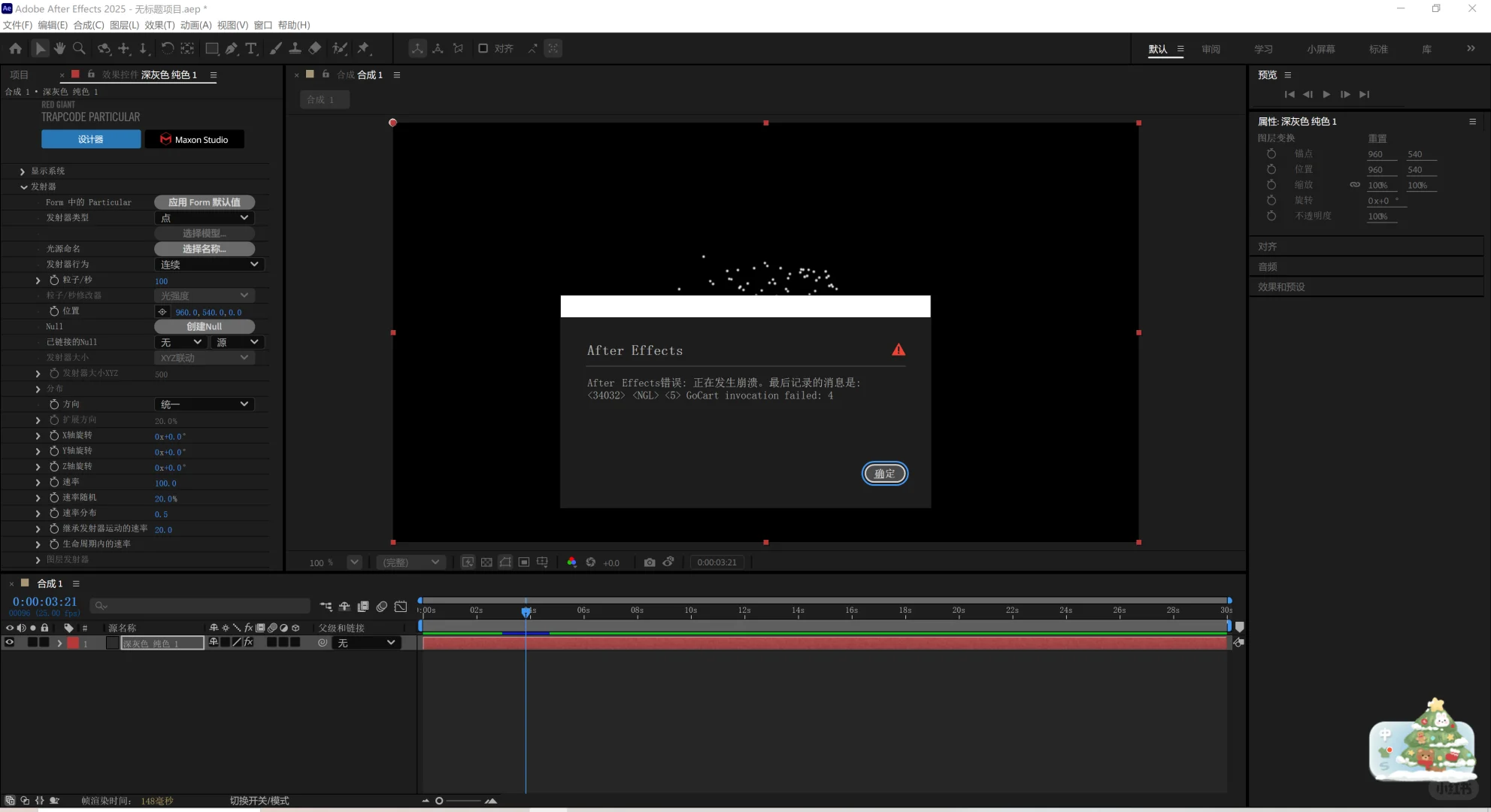This screenshot has width=1491, height=812.
Task: Select the Zoom magnifier tool
Action: click(79, 48)
